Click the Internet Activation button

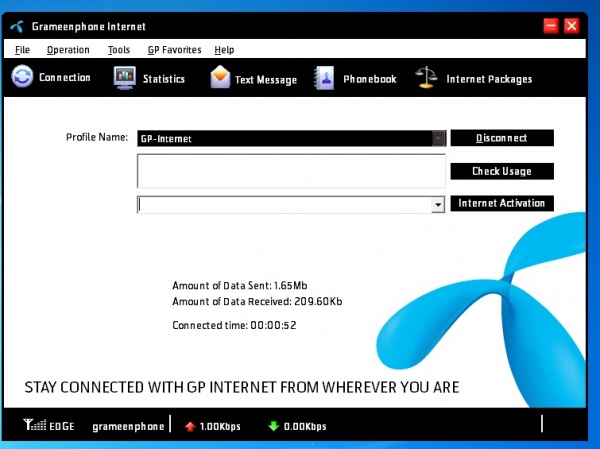pyautogui.click(x=502, y=203)
